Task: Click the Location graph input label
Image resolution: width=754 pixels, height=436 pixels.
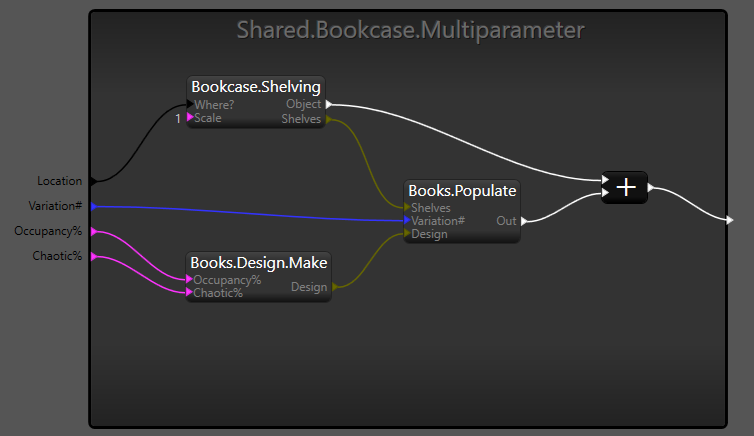Action: point(59,181)
